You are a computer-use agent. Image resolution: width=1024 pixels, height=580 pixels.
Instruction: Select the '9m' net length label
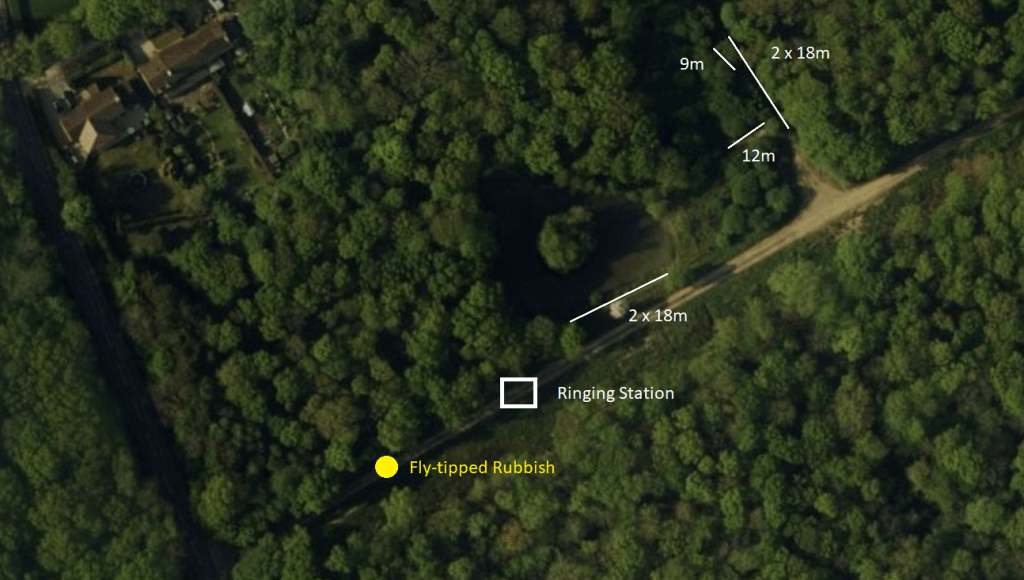692,64
